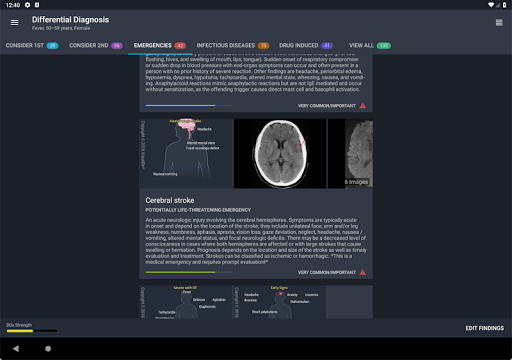Tap the Android back navigation button
512x360 pixels.
(x=16, y=349)
